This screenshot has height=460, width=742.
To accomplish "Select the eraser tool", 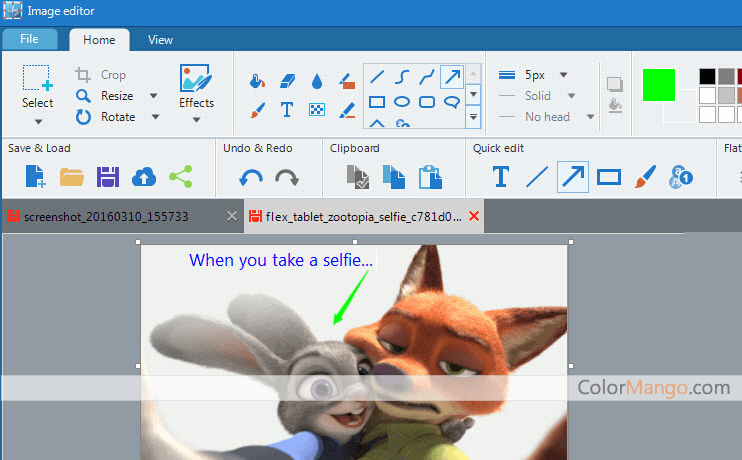I will [287, 81].
